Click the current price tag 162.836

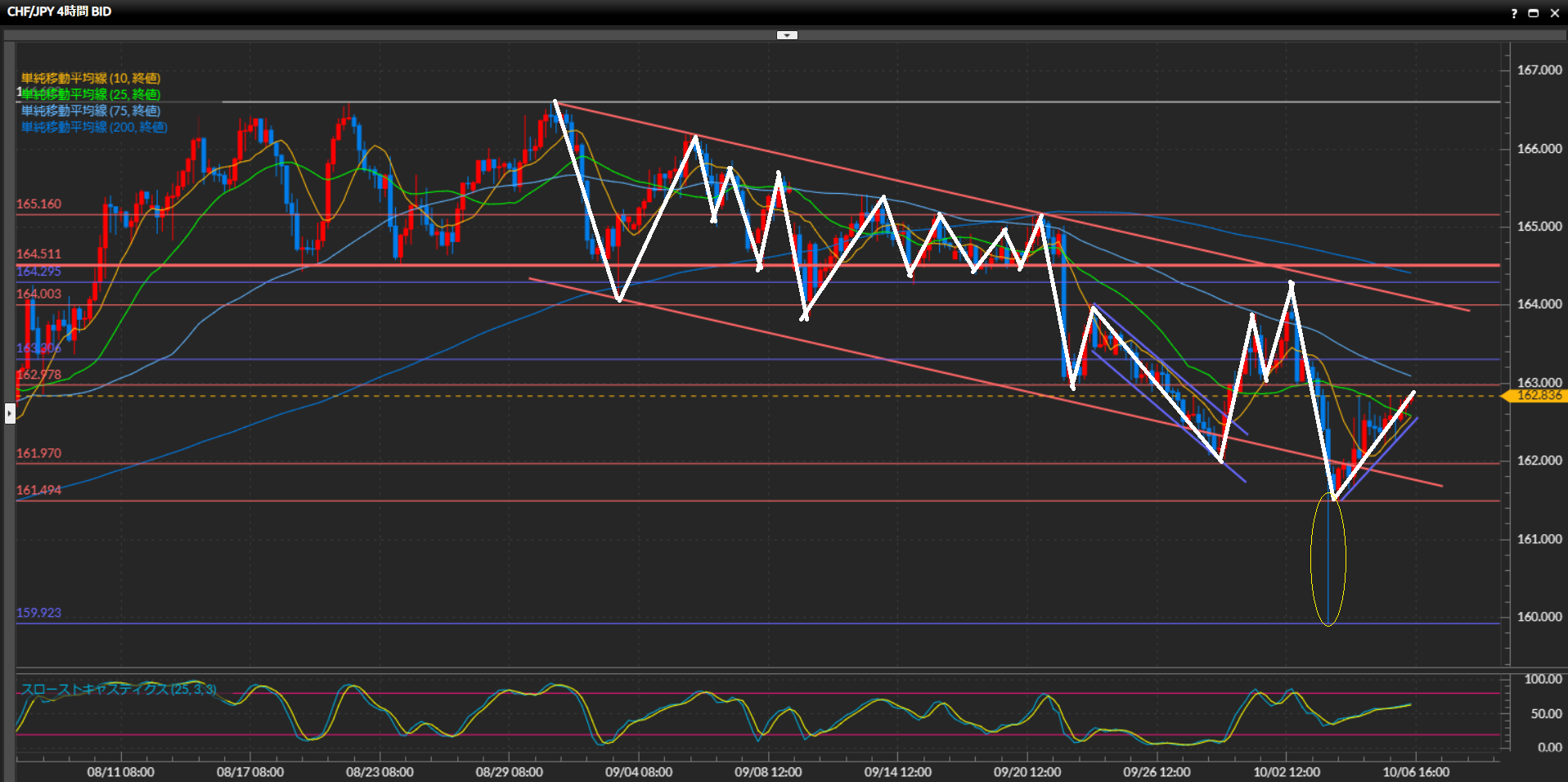coord(1538,396)
